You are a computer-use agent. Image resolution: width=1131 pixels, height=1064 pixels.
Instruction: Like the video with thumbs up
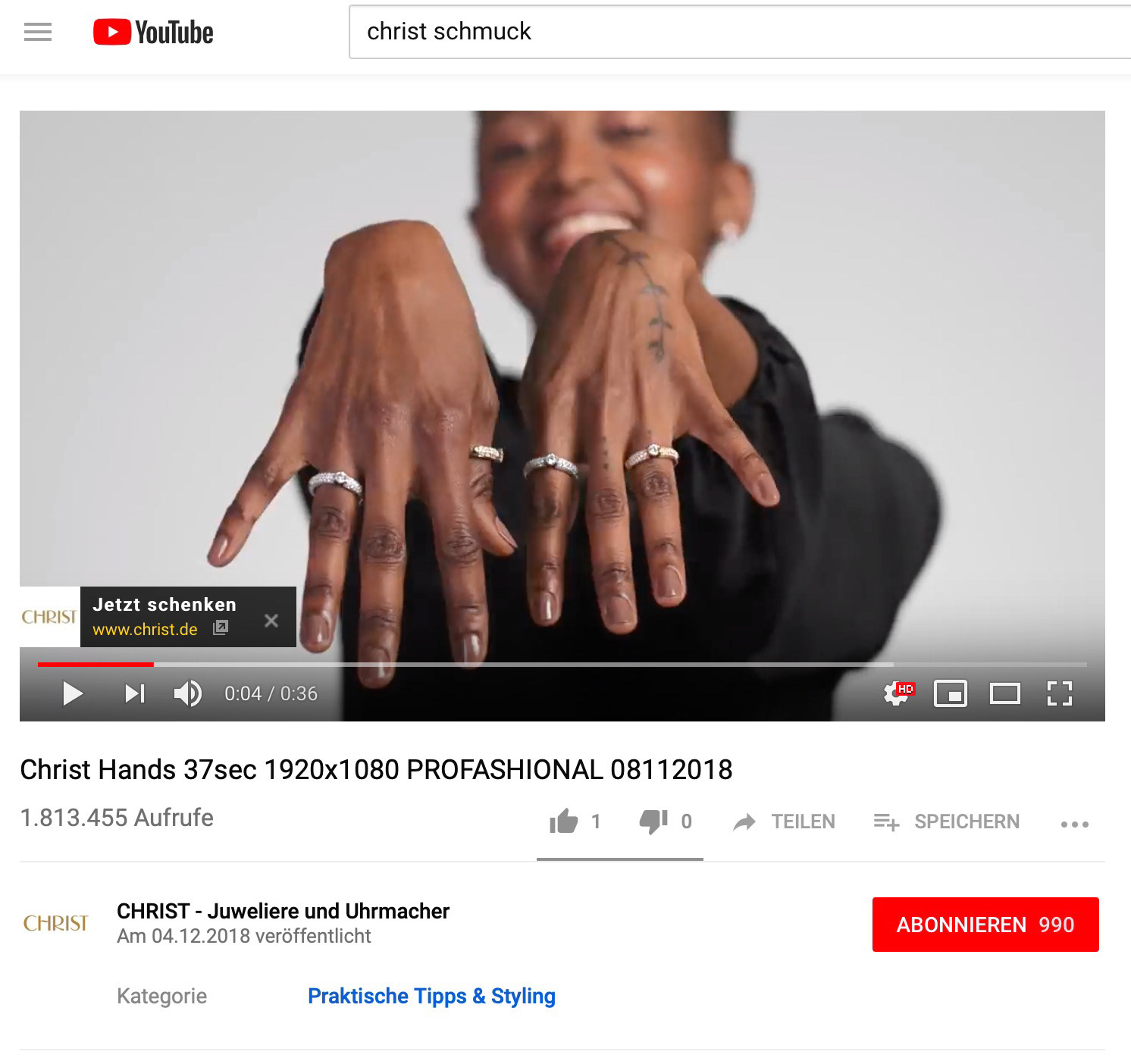pos(575,821)
